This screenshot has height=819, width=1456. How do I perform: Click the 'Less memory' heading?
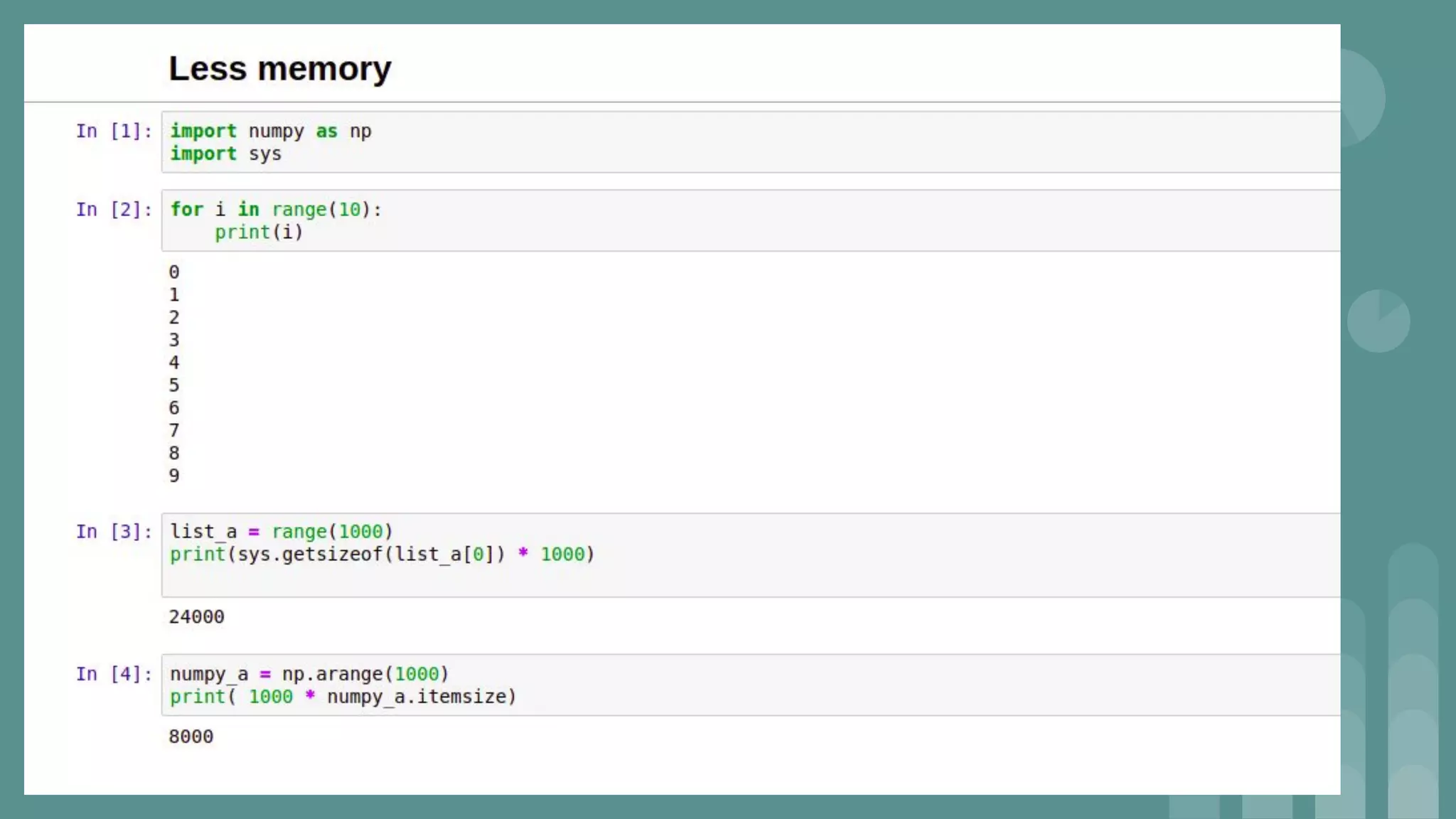click(279, 69)
